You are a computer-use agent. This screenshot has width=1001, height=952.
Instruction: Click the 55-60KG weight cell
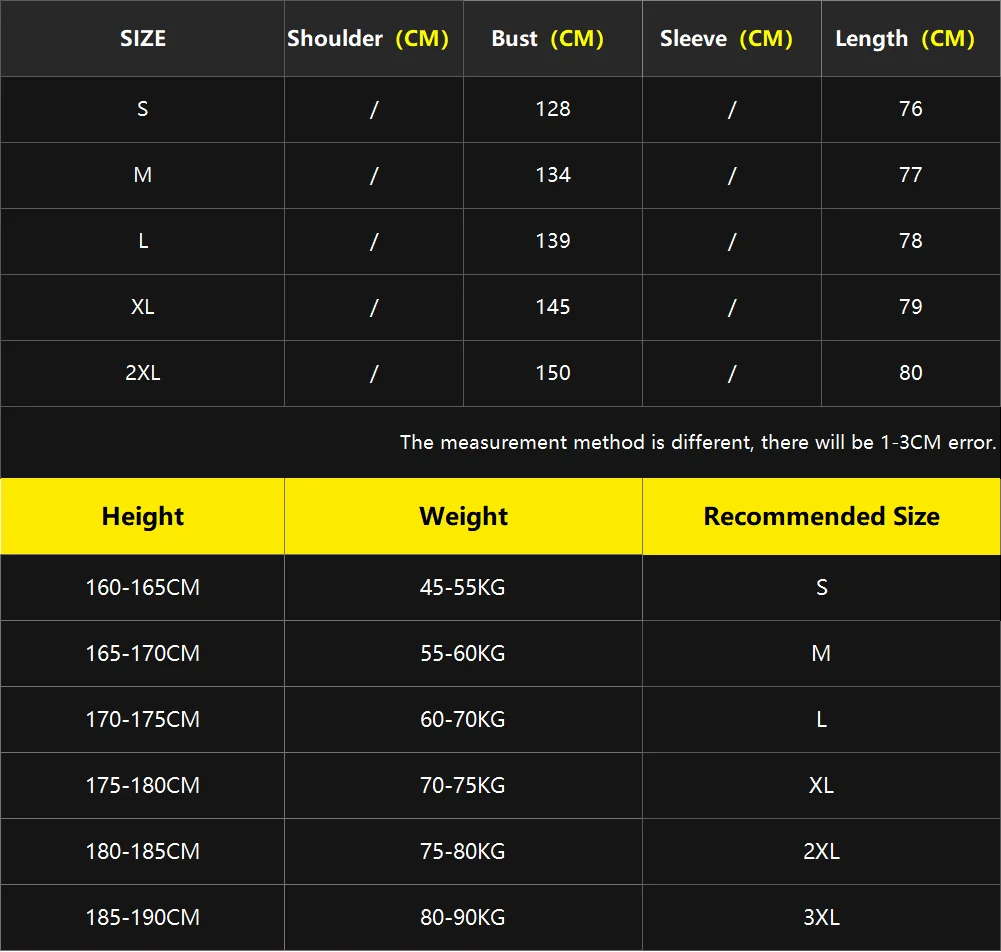click(463, 654)
